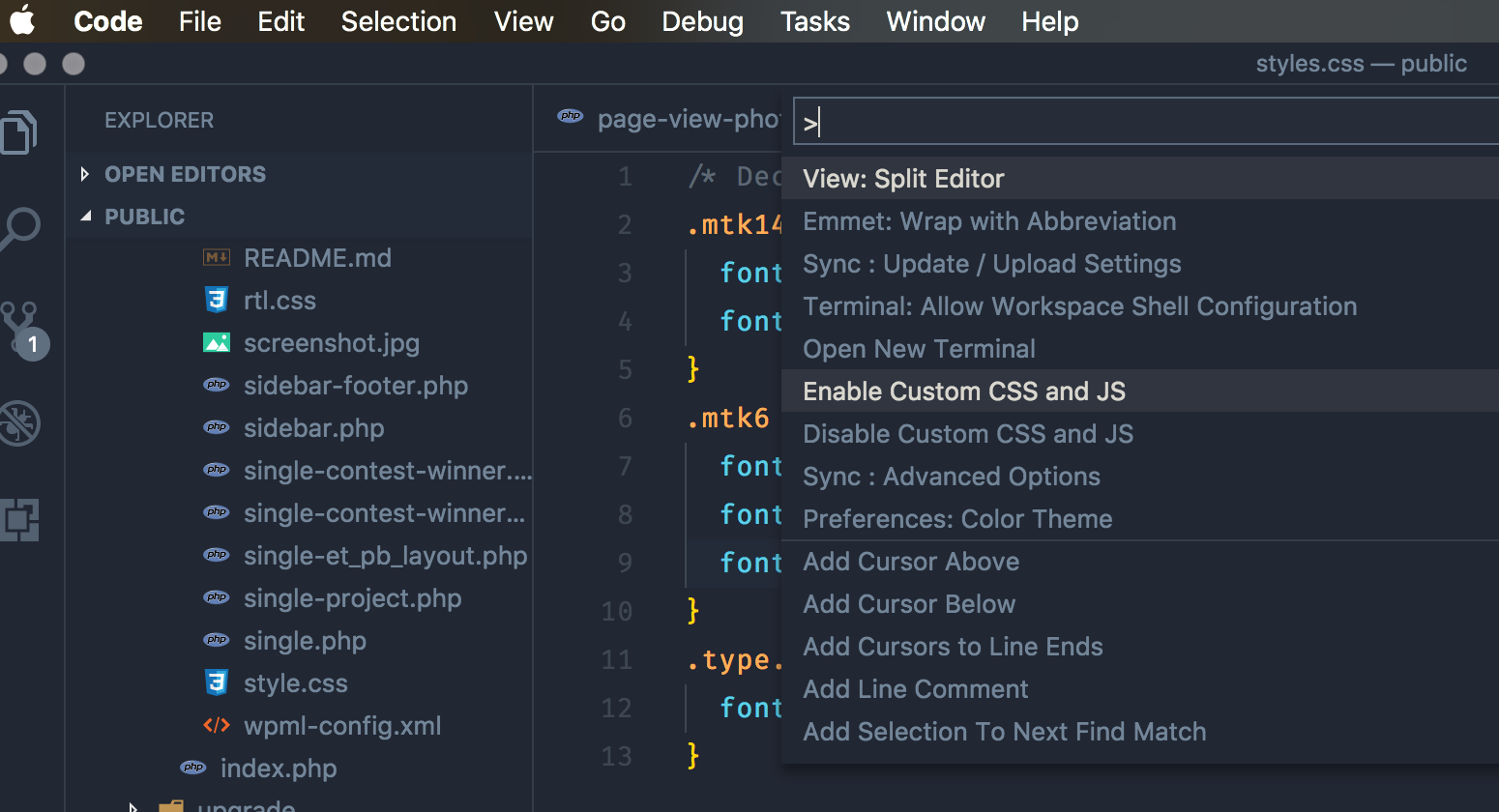Click the Apple menu logo
The image size is (1499, 812).
[21, 20]
